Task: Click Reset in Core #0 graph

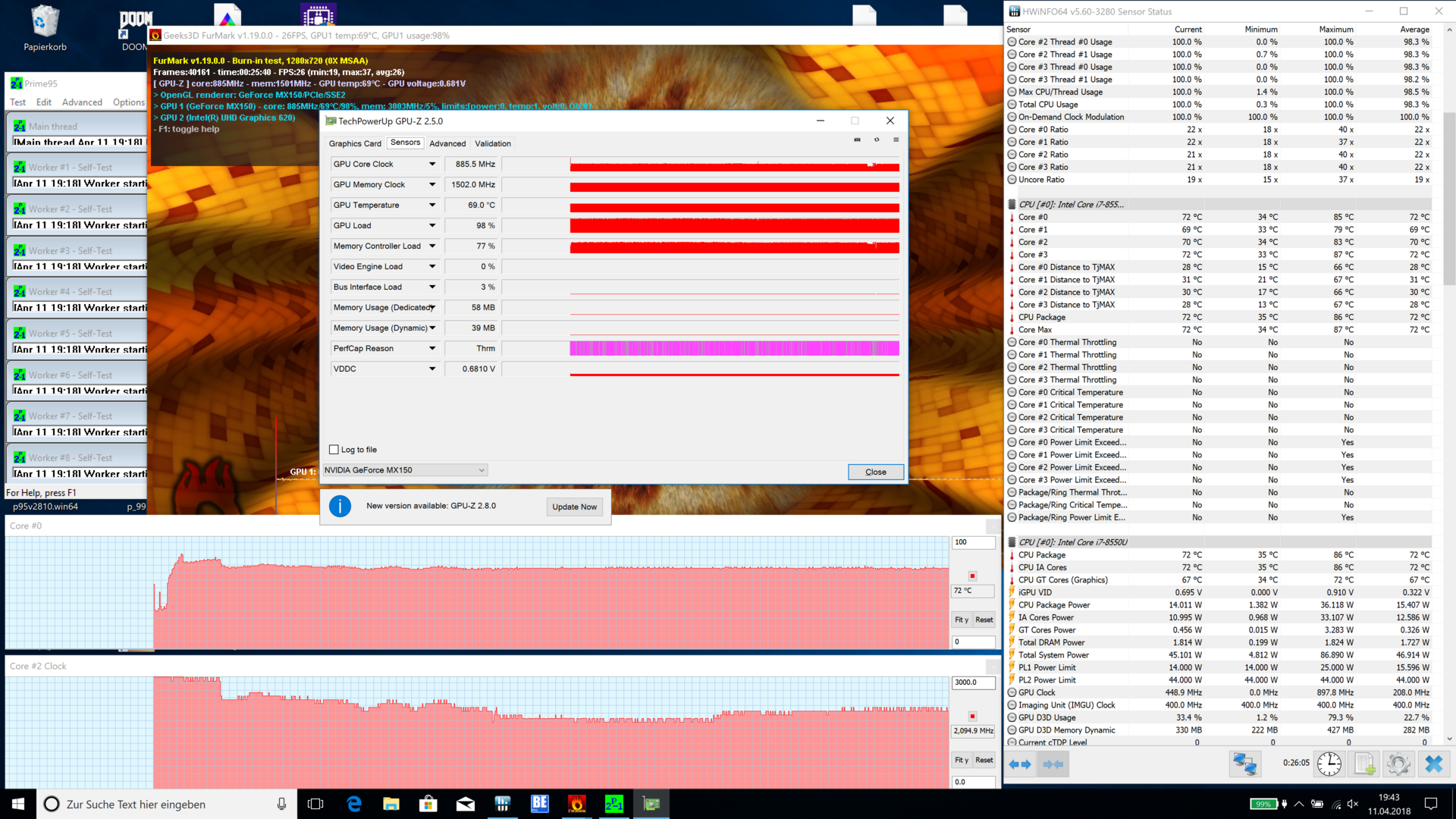Action: click(984, 620)
